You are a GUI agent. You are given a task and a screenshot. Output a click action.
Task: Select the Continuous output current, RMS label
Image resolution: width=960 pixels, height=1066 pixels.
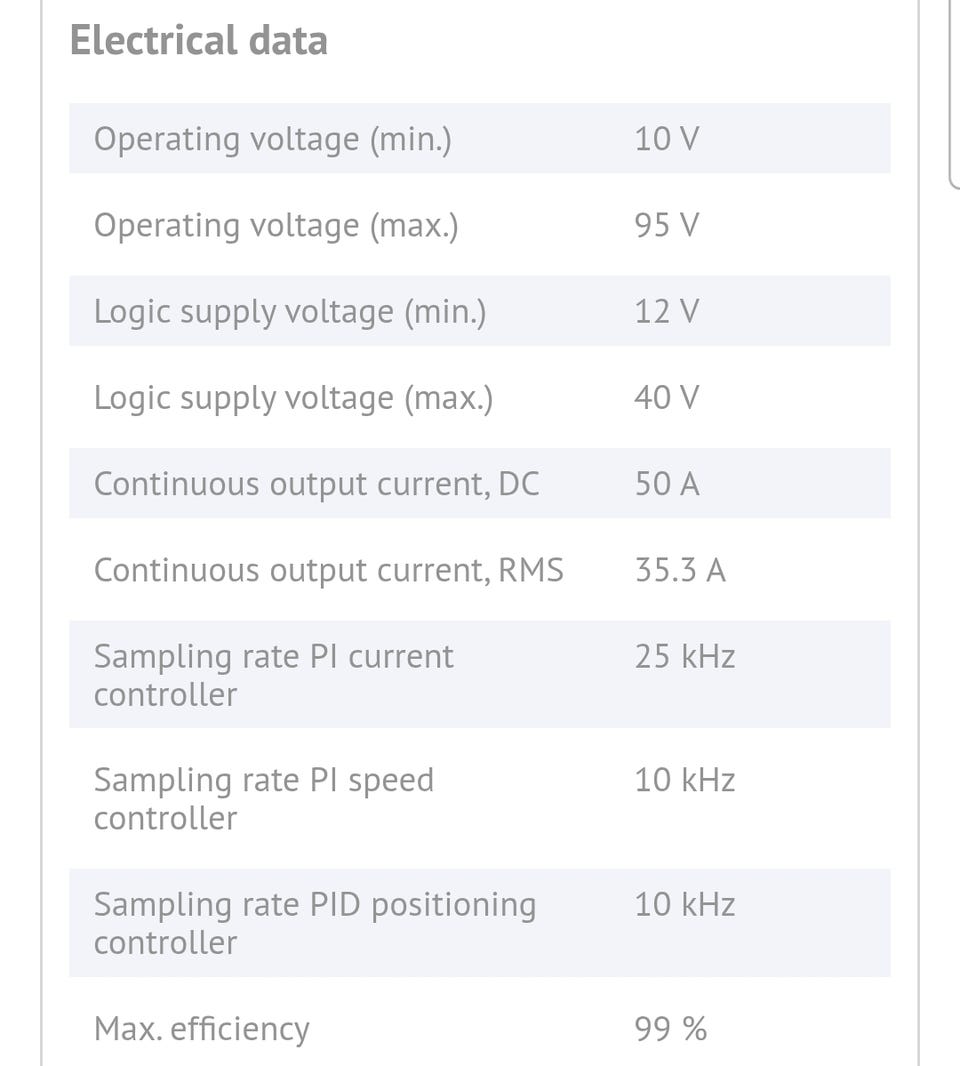pyautogui.click(x=328, y=570)
